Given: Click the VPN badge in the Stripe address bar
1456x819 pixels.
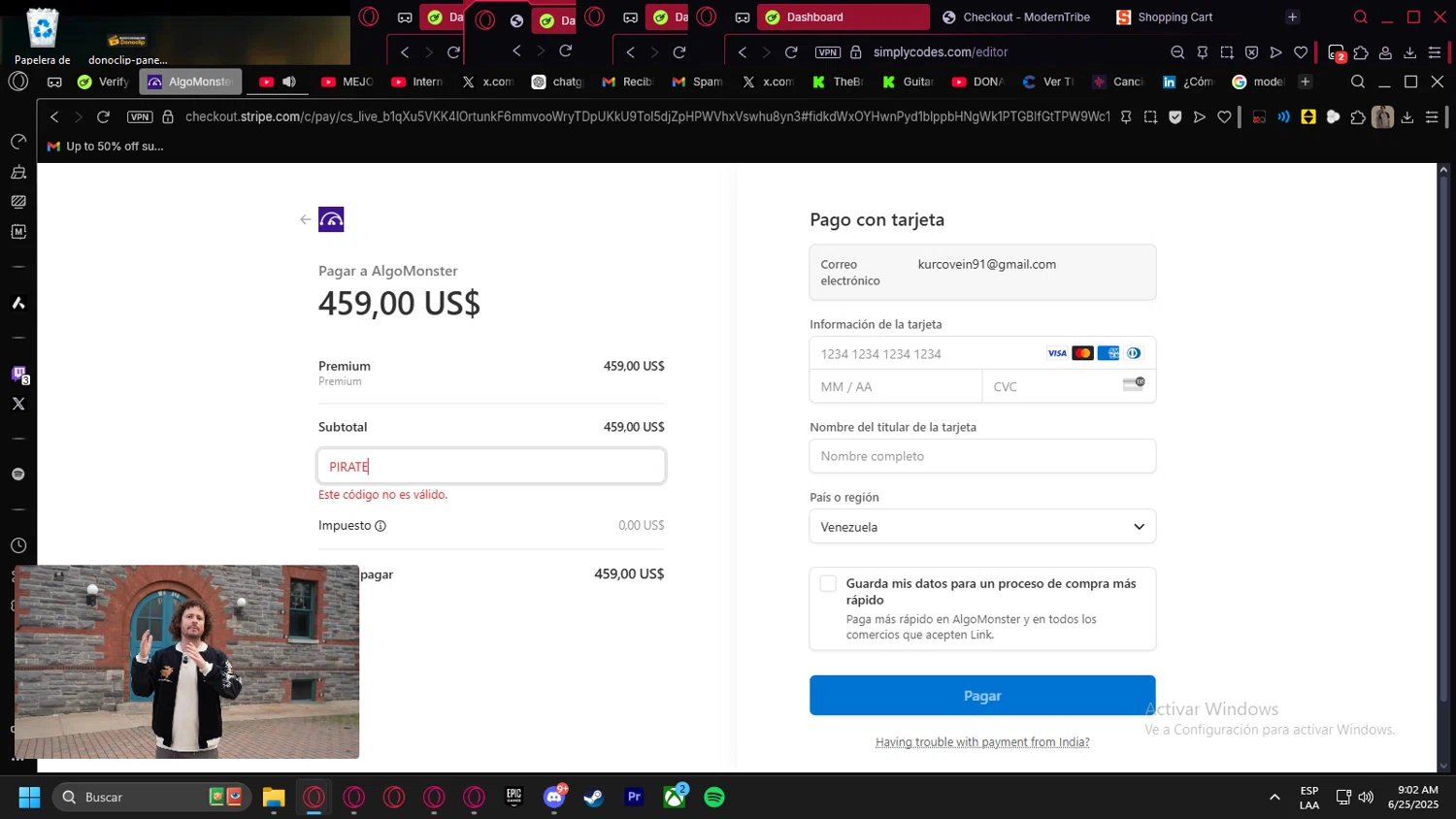Looking at the screenshot, I should [140, 116].
